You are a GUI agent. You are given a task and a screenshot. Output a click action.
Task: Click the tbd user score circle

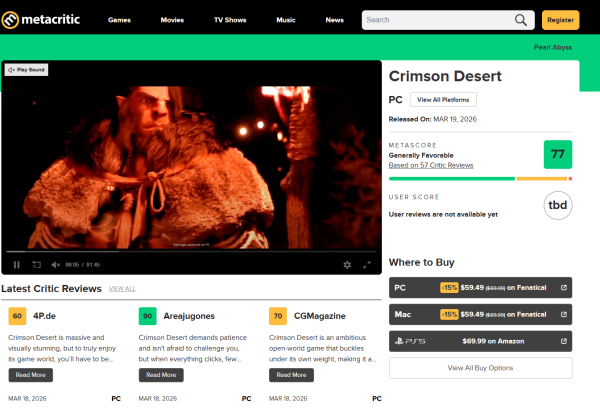point(558,205)
